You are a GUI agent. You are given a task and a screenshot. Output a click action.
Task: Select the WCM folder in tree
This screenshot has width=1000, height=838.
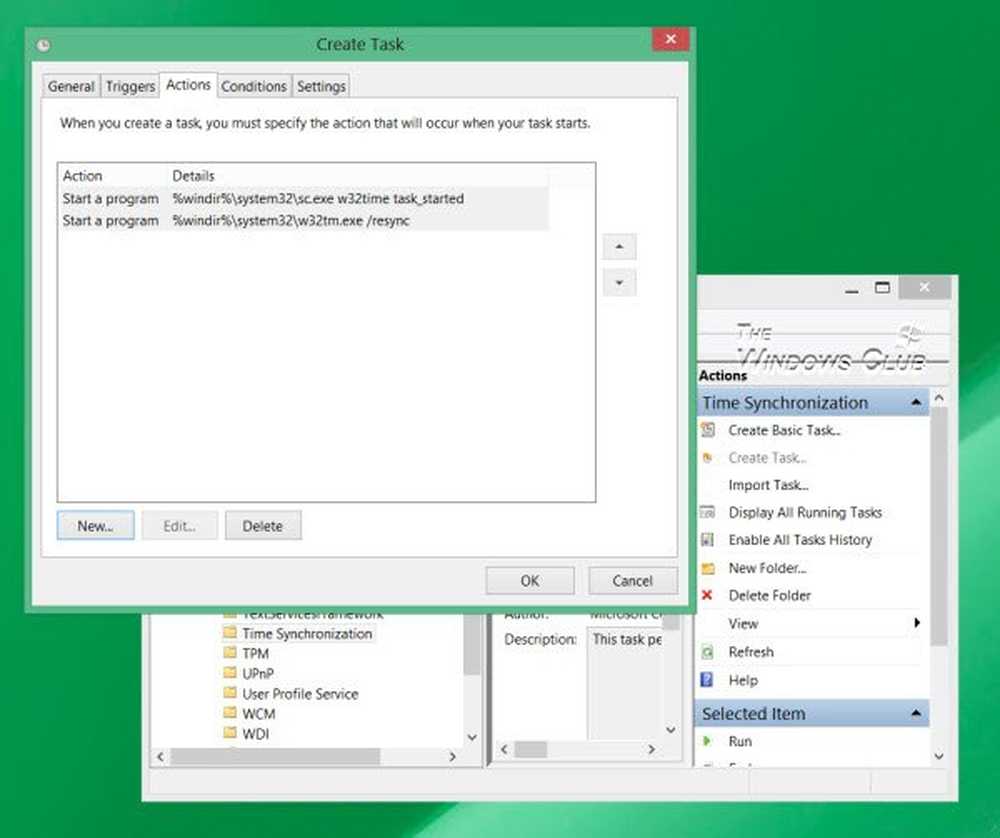tap(258, 714)
